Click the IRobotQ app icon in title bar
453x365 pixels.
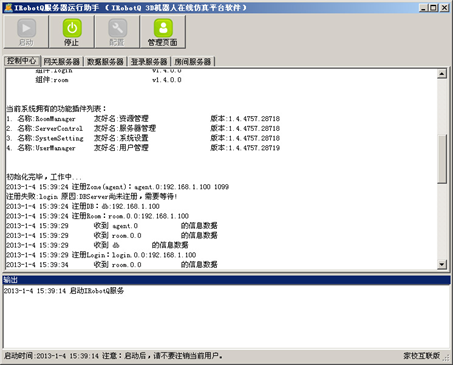[8, 7]
